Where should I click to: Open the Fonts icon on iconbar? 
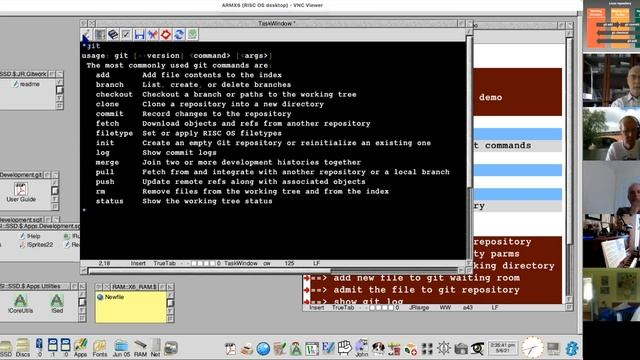(100, 349)
